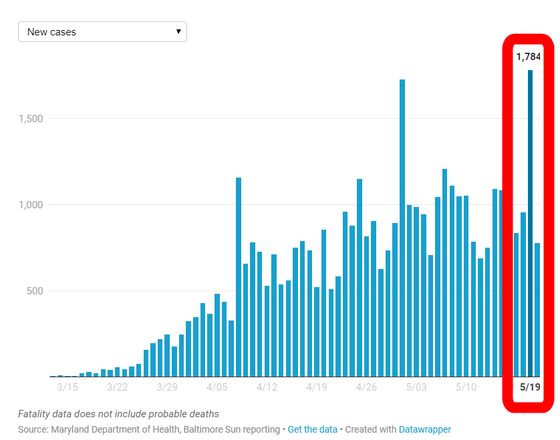This screenshot has width=560, height=440.
Task: Click the 4/26 axis date label
Action: tap(366, 387)
